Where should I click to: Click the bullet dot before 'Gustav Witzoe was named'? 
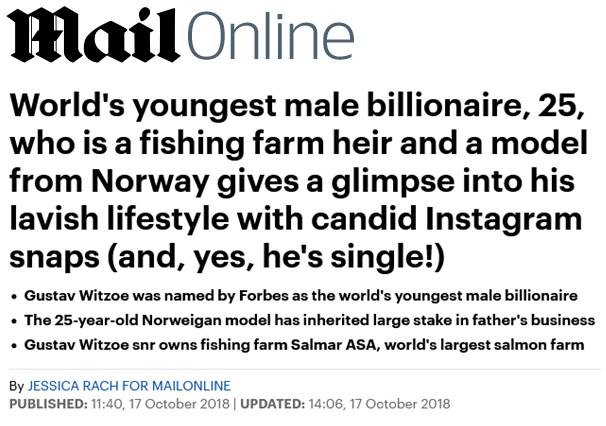click(x=11, y=298)
